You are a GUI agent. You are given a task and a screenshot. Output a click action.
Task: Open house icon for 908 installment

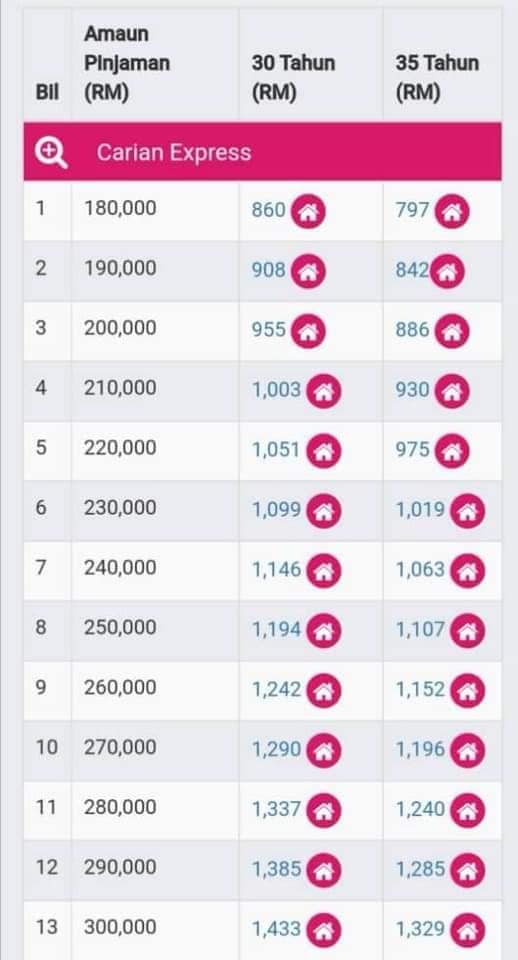pos(308,271)
